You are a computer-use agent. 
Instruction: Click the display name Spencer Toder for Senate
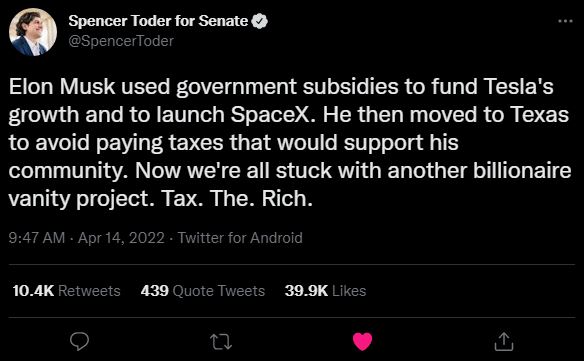[x=158, y=21]
